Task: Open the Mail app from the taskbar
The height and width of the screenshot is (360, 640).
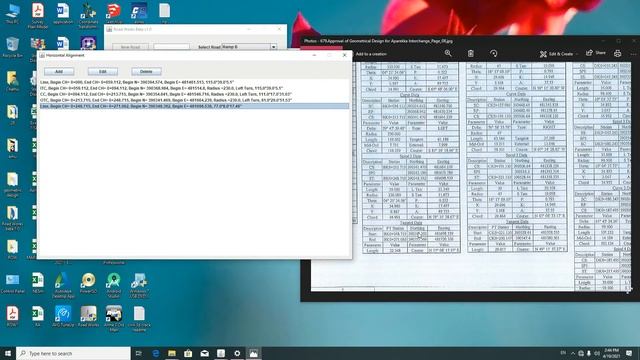Action: 204,353
